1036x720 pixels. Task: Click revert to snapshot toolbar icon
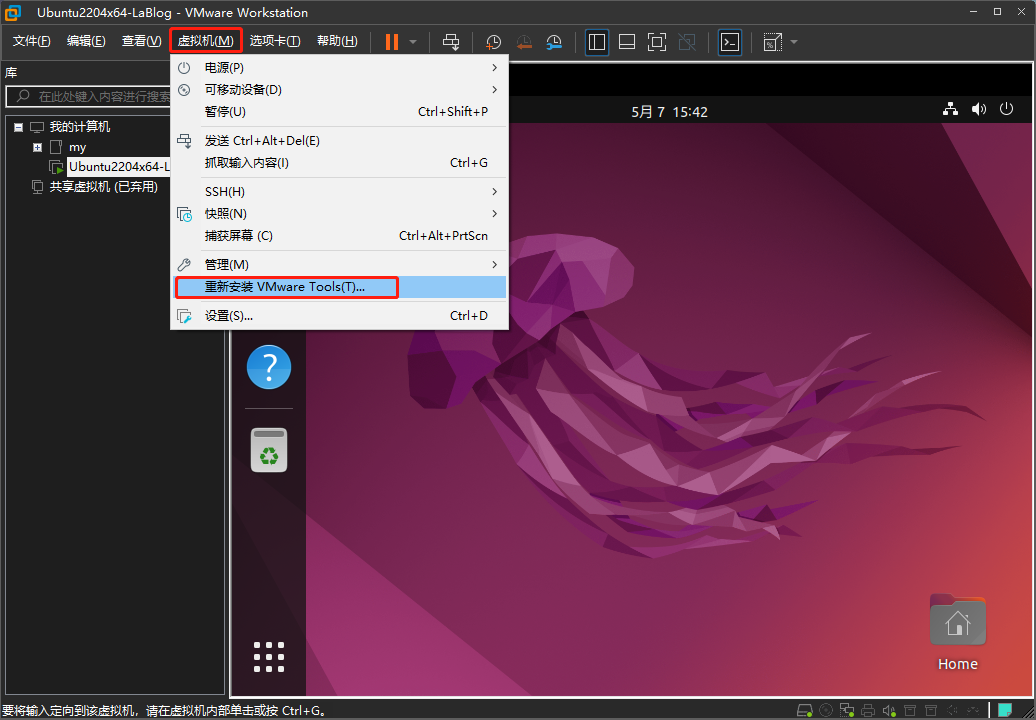tap(524, 42)
